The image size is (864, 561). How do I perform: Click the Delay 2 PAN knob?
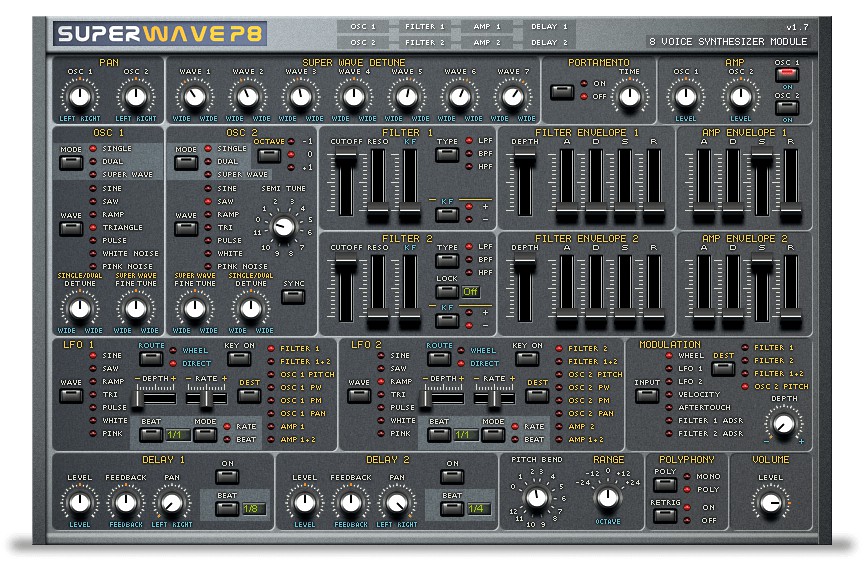click(397, 503)
